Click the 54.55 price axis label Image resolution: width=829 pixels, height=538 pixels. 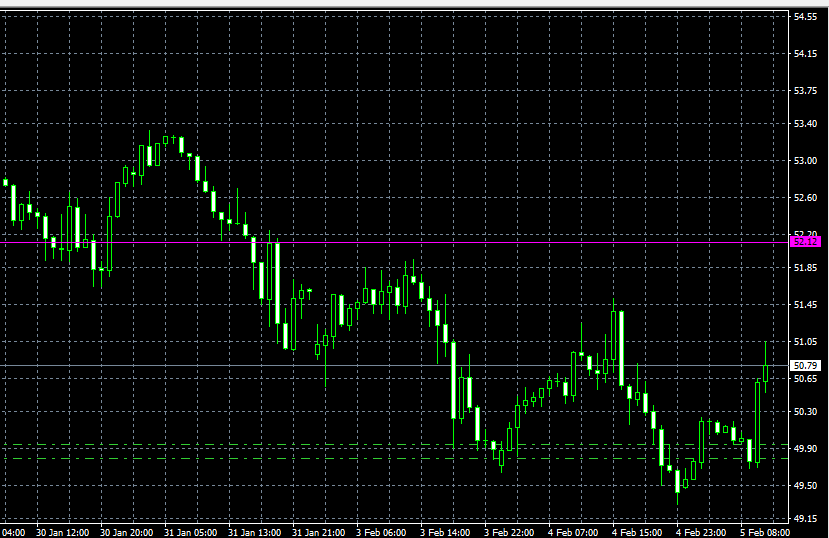pyautogui.click(x=805, y=17)
